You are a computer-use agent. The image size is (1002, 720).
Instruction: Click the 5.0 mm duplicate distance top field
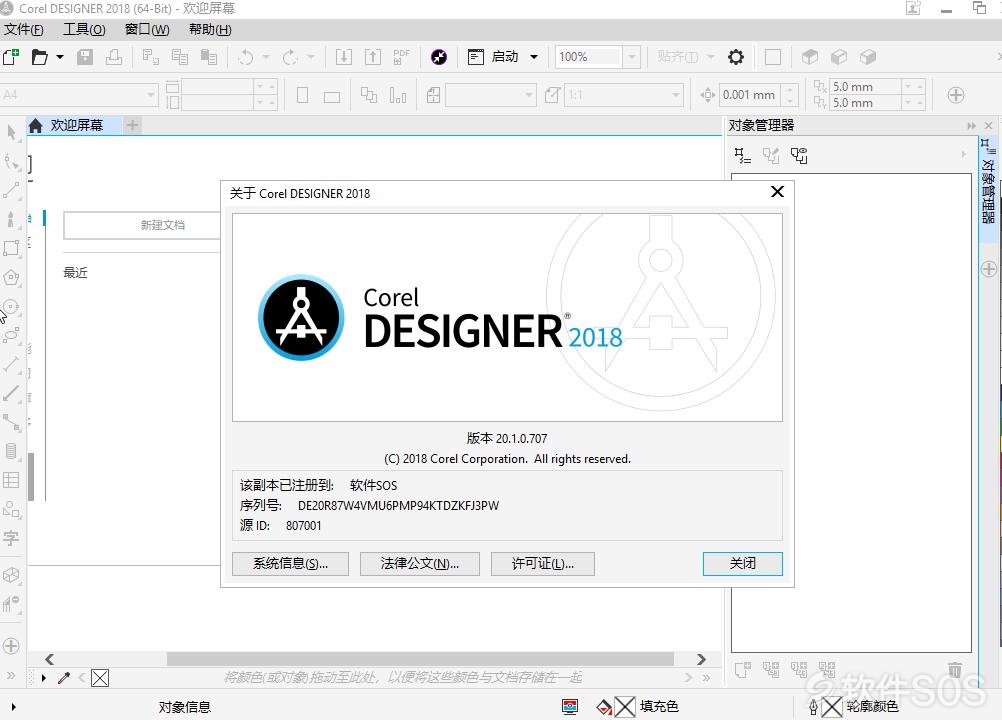tap(866, 87)
